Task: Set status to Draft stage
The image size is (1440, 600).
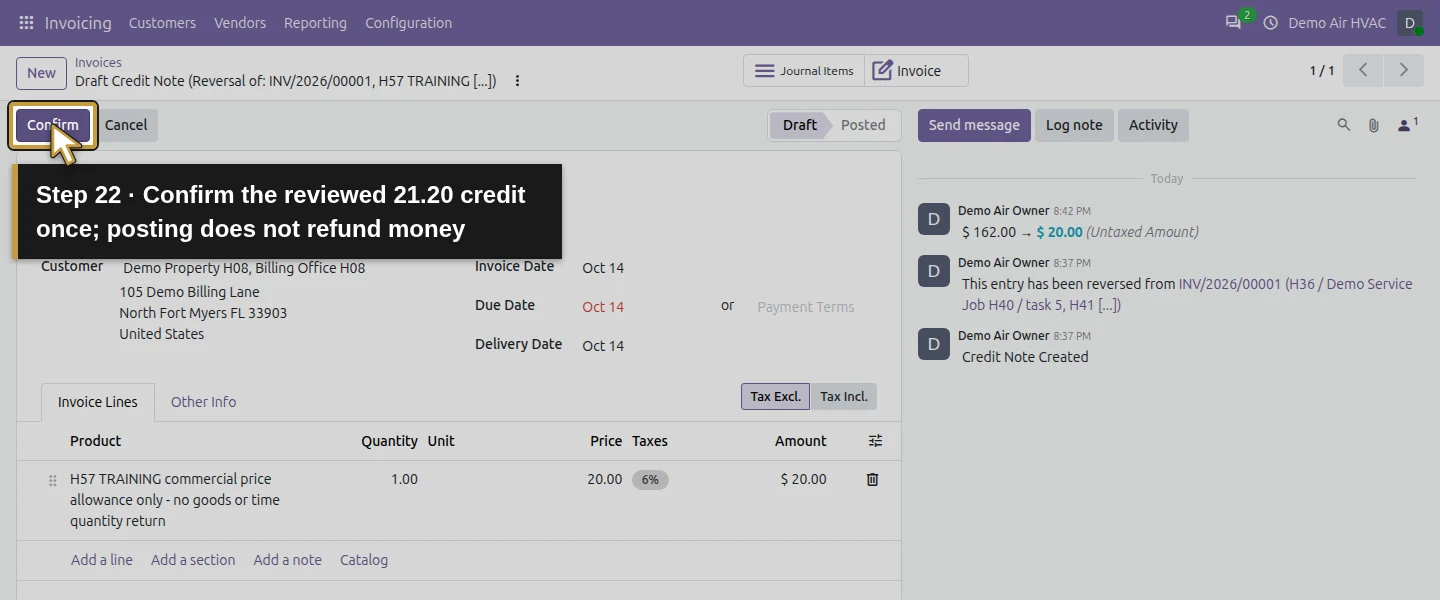Action: (799, 125)
